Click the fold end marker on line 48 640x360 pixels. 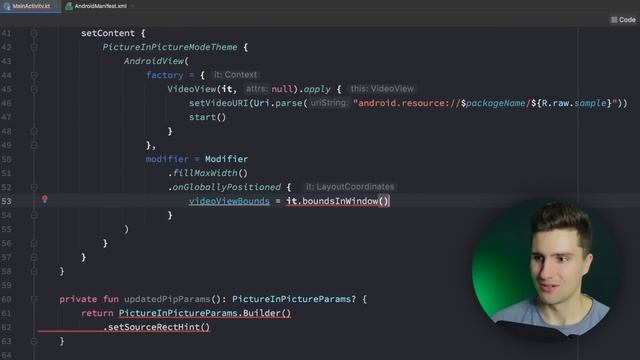(34, 131)
